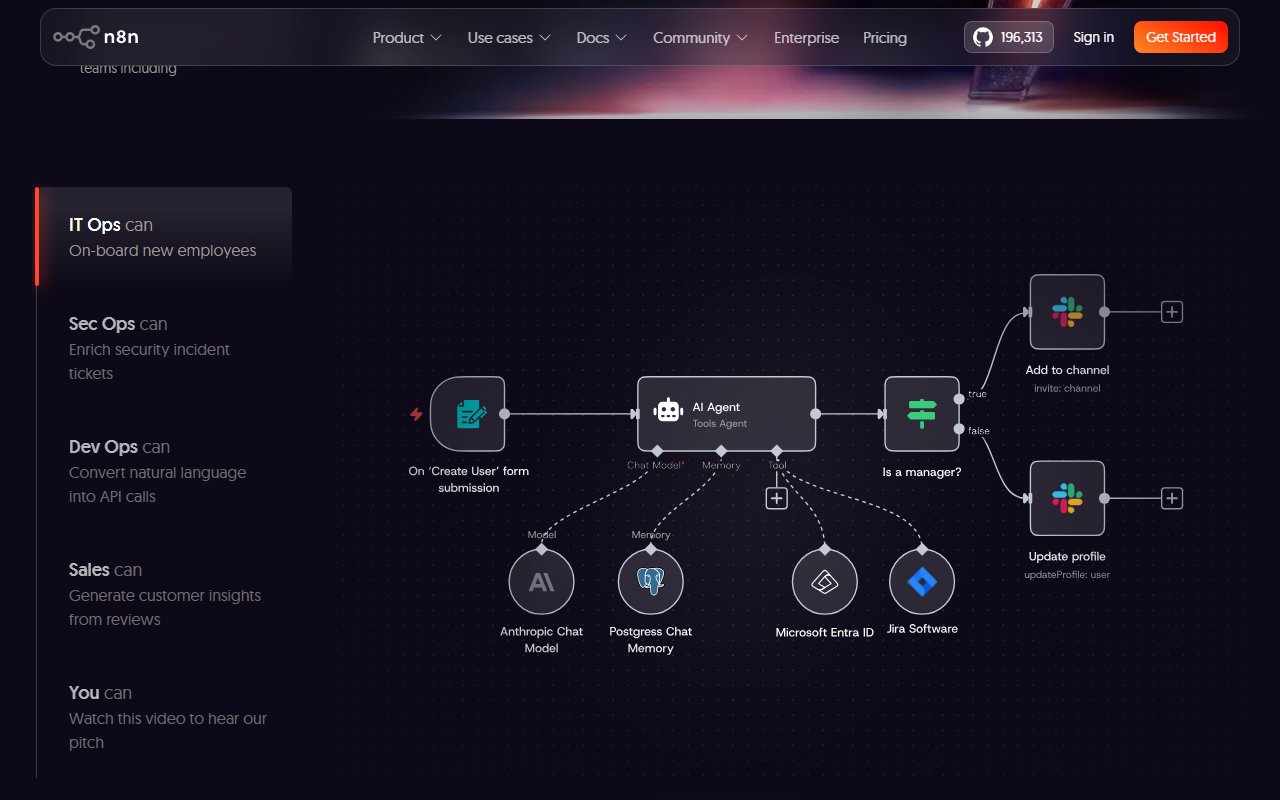
Task: Expand the Use cases menu
Action: (x=509, y=37)
